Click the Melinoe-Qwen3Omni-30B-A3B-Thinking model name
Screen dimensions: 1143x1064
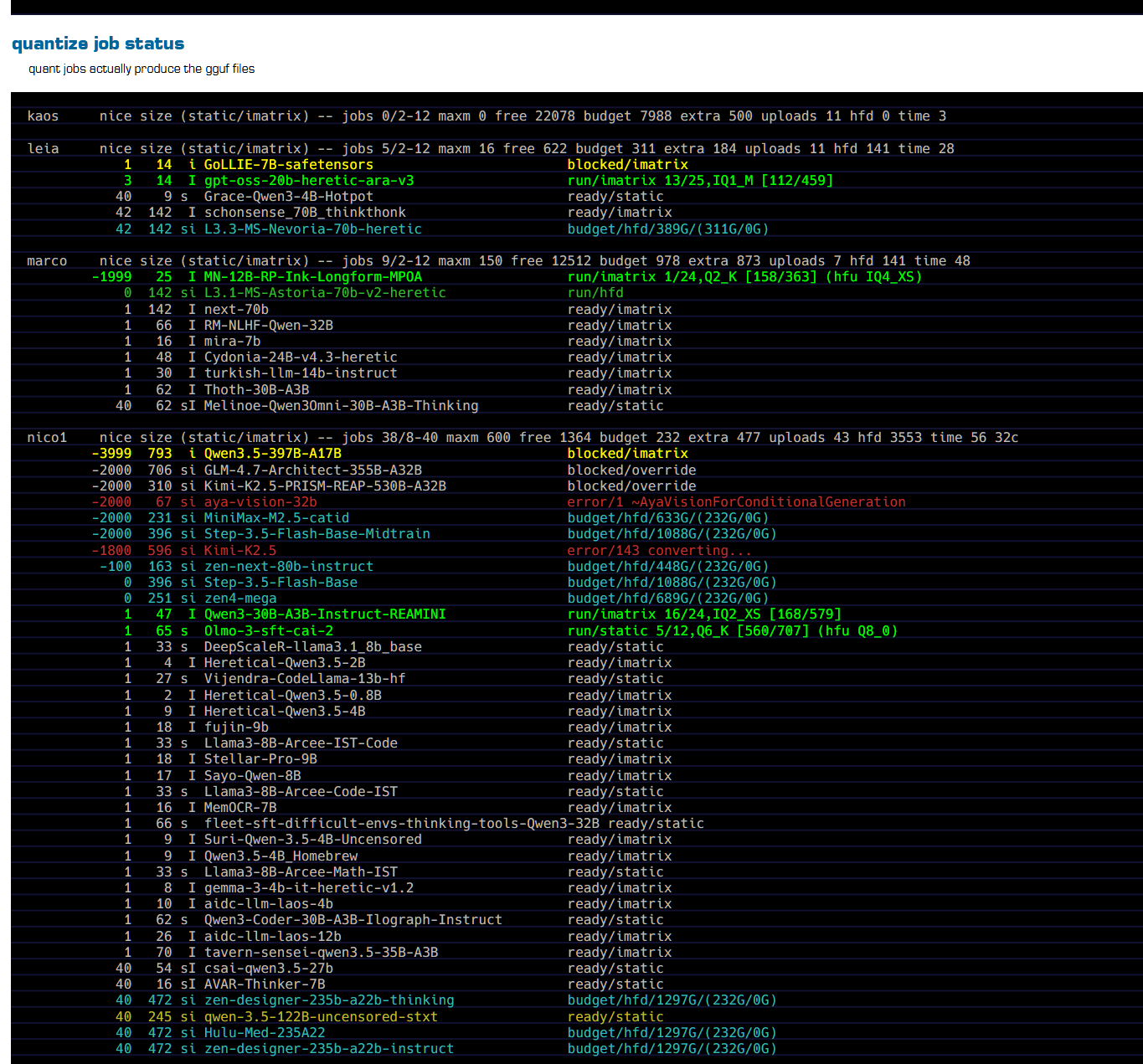click(342, 406)
